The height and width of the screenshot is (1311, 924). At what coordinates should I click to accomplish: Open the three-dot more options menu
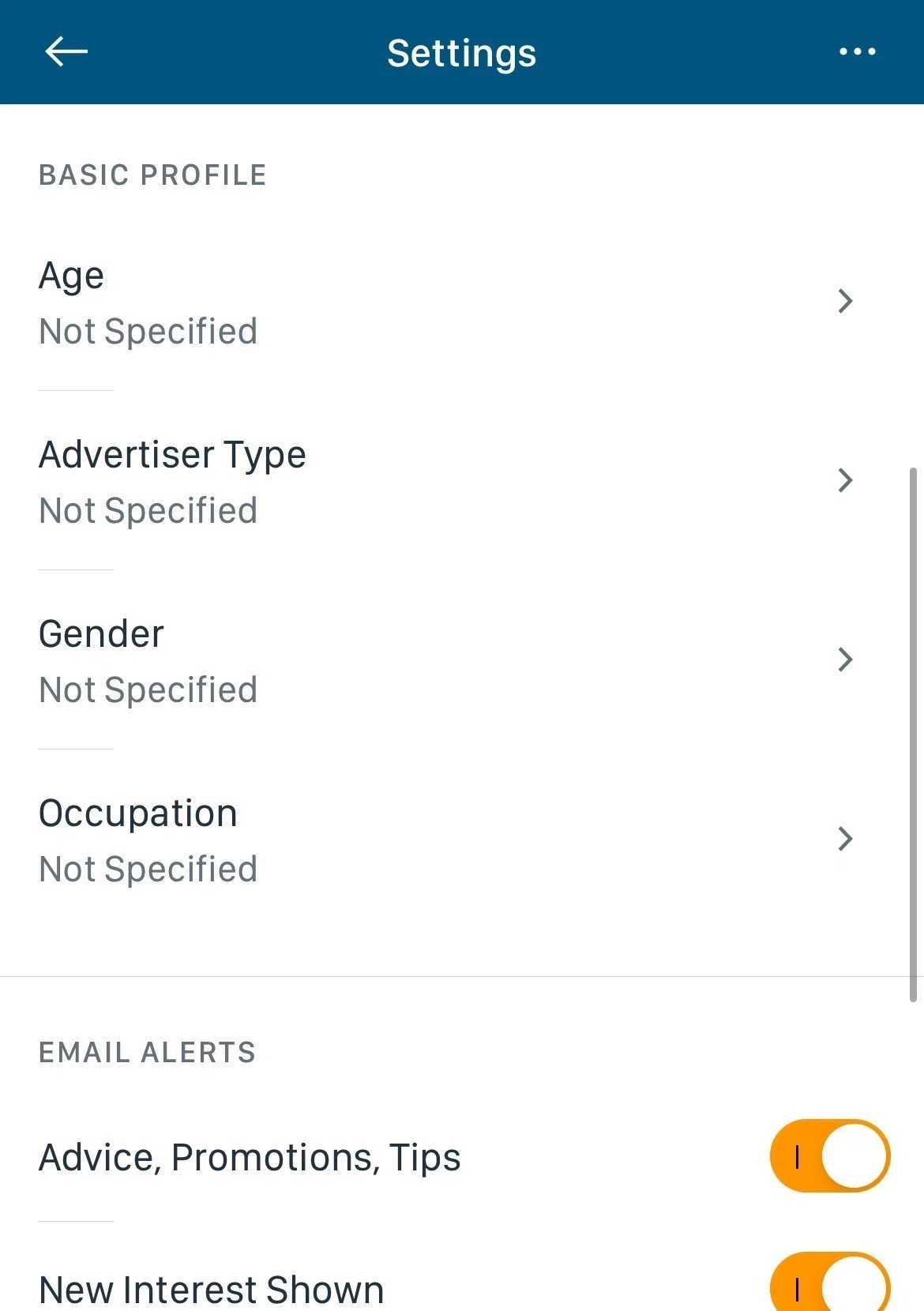coord(857,52)
